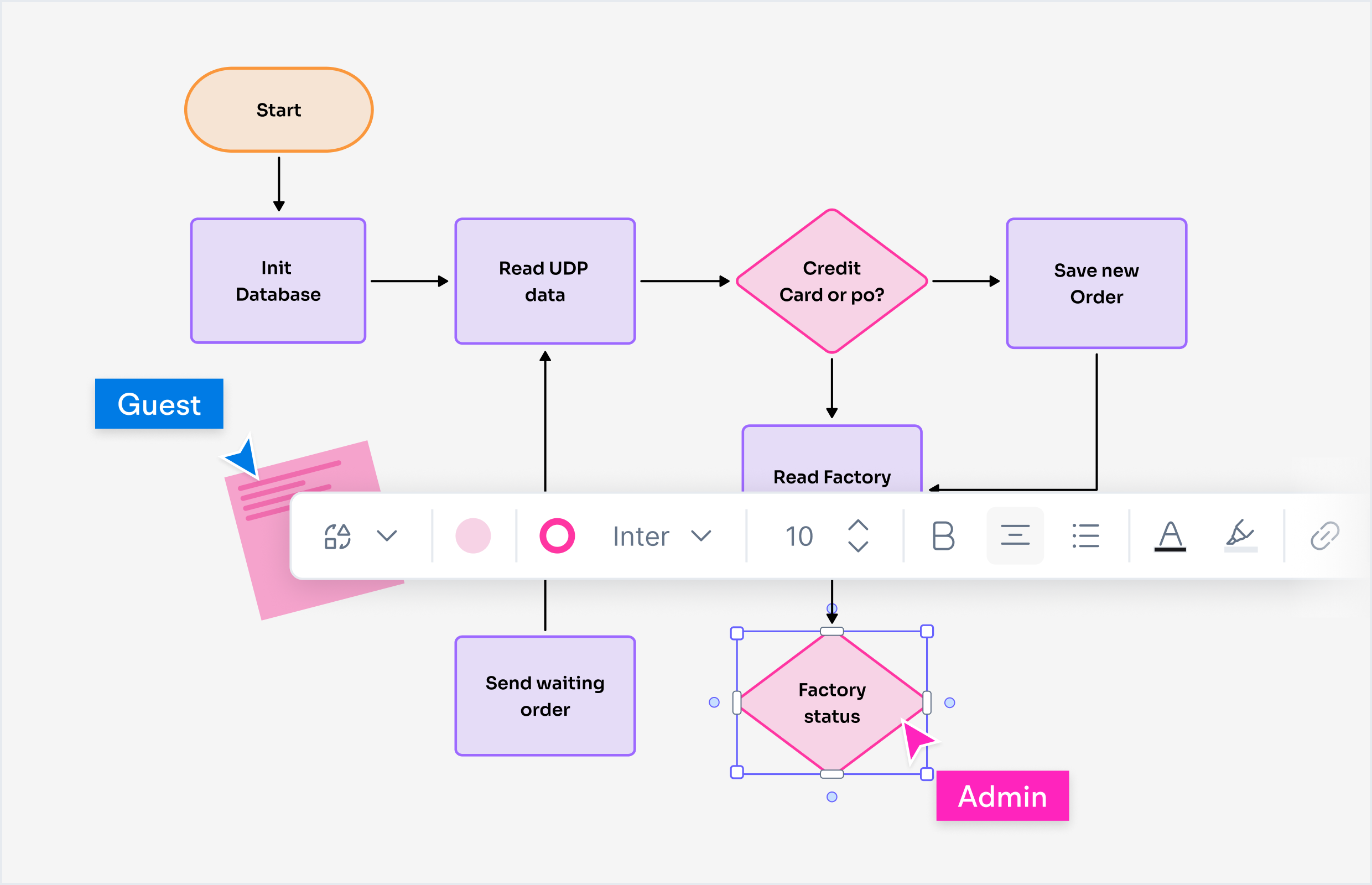Open the light pink fill color swatch
The width and height of the screenshot is (1372, 885).
[x=473, y=536]
